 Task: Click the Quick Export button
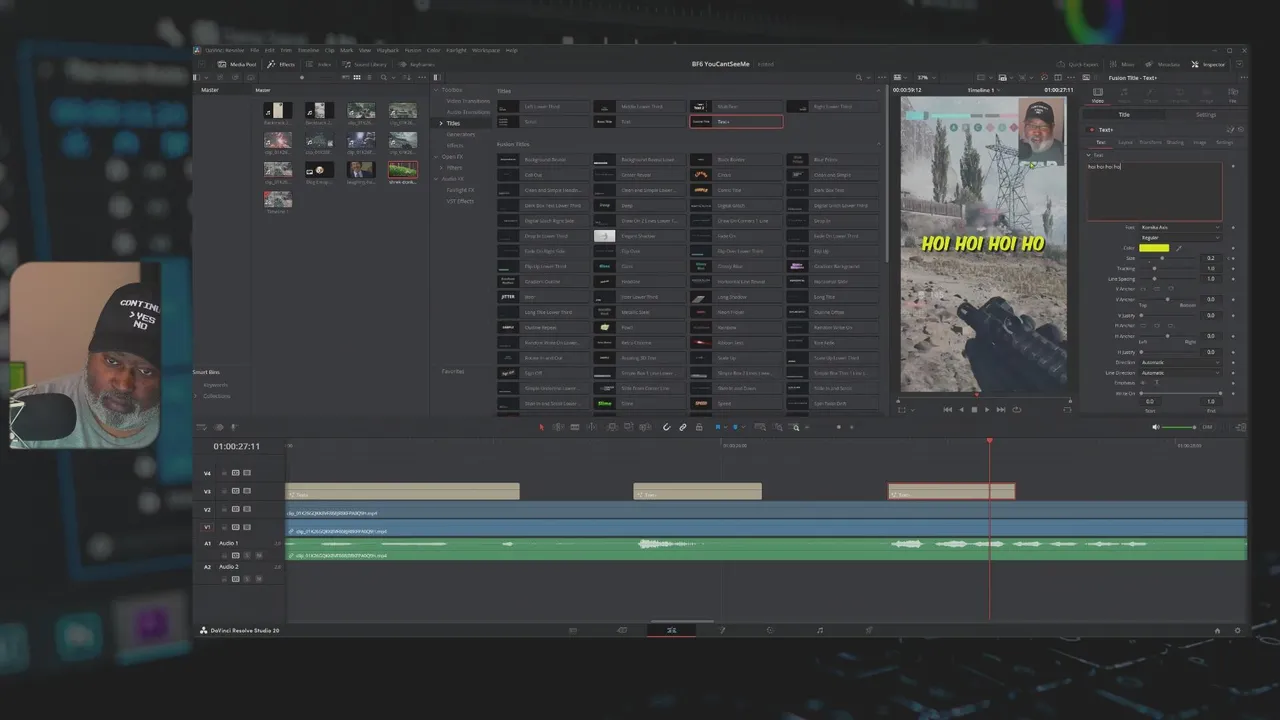pyautogui.click(x=1078, y=64)
